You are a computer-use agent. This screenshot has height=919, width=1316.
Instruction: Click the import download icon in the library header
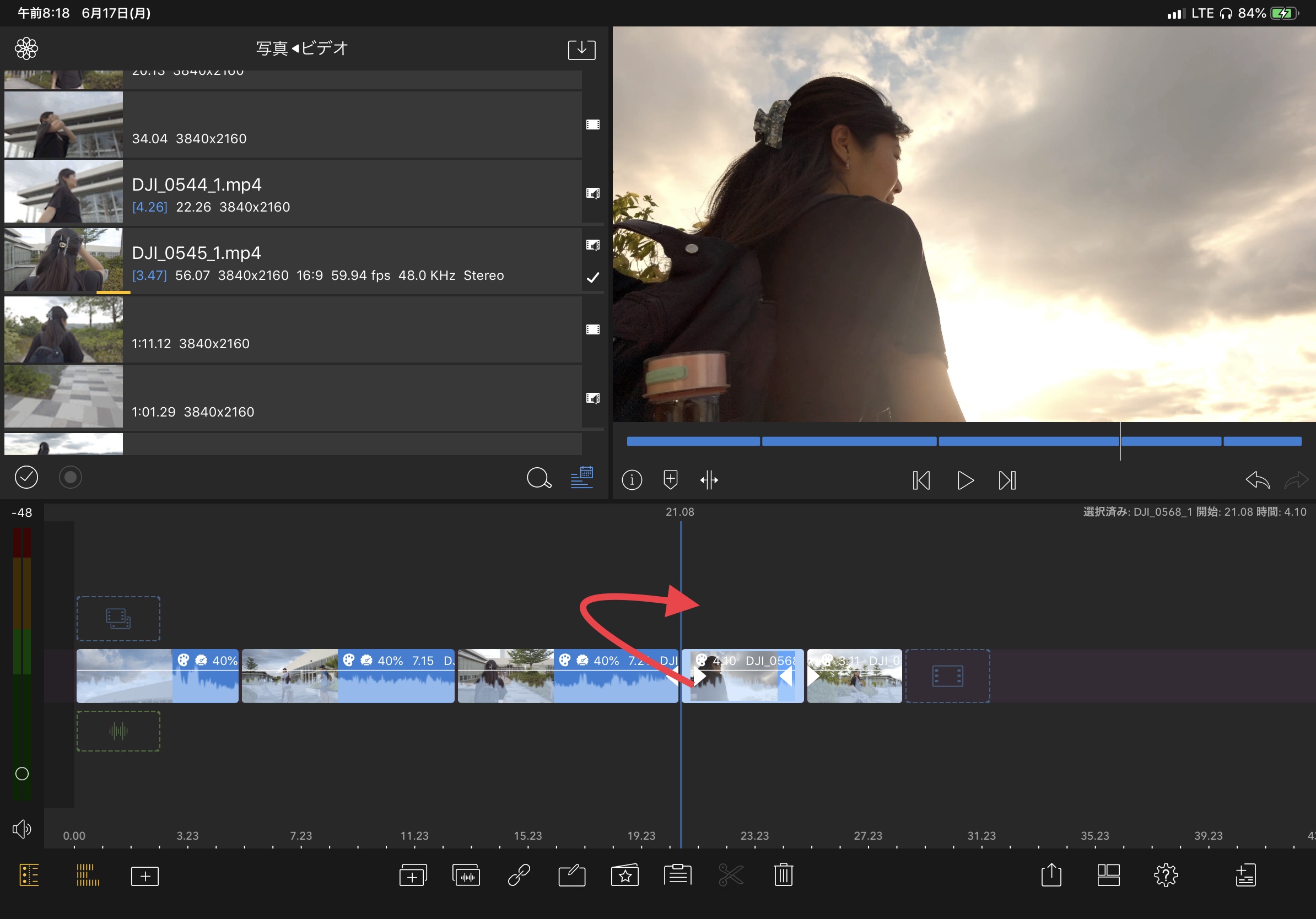(581, 49)
